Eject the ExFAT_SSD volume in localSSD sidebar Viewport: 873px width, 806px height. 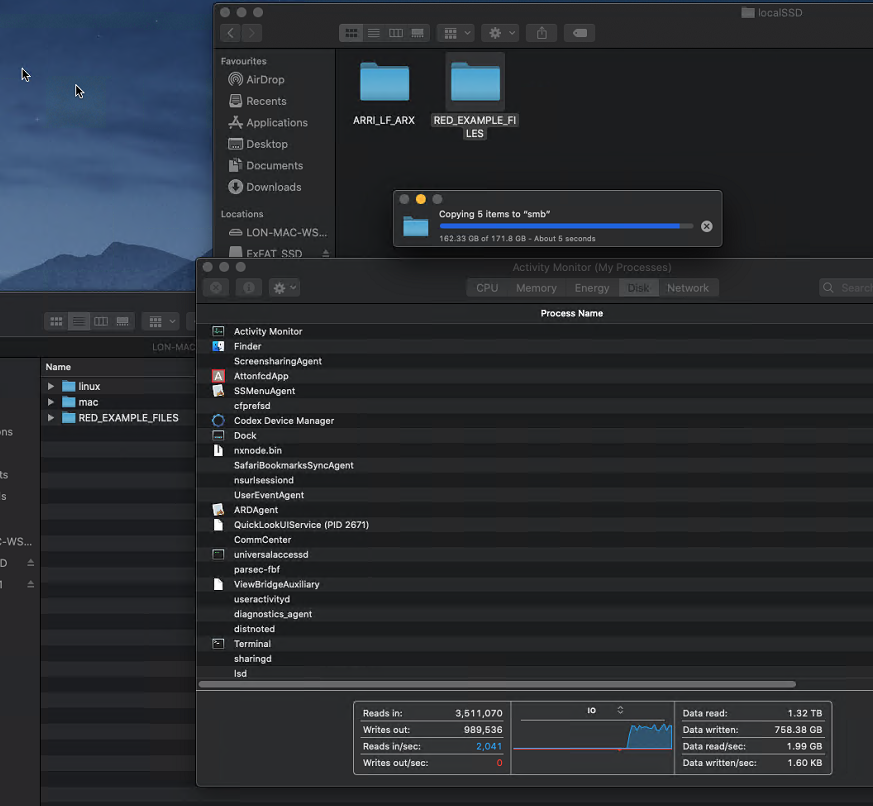[x=326, y=254]
